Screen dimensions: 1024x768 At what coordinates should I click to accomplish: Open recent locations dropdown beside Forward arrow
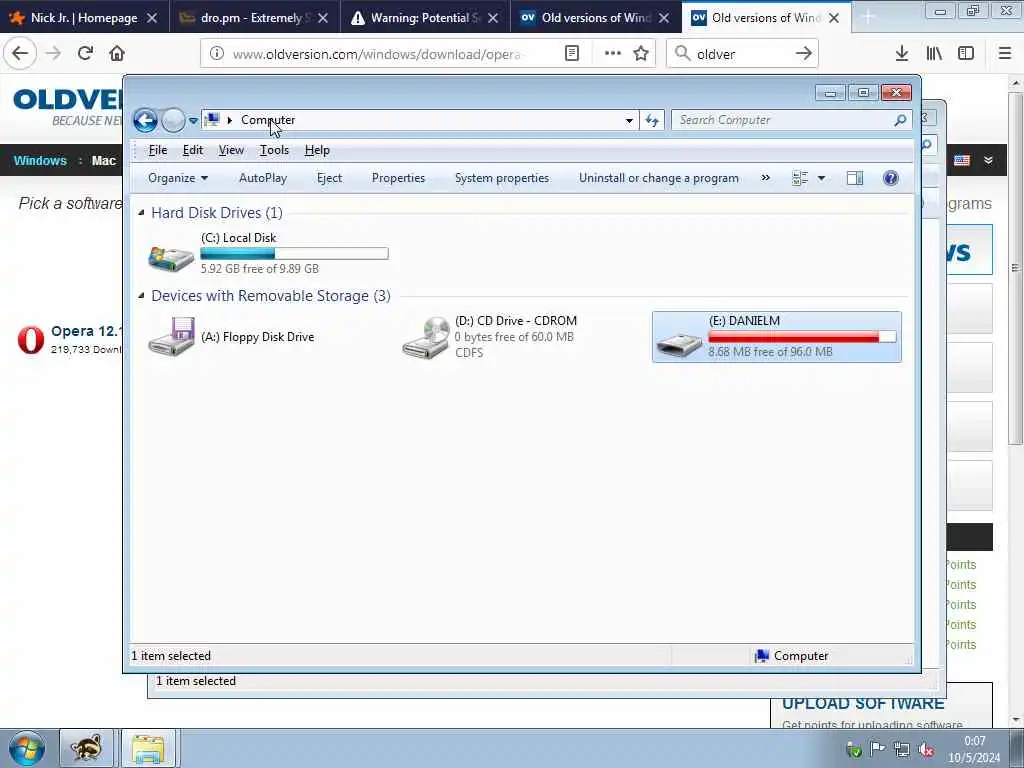click(193, 121)
